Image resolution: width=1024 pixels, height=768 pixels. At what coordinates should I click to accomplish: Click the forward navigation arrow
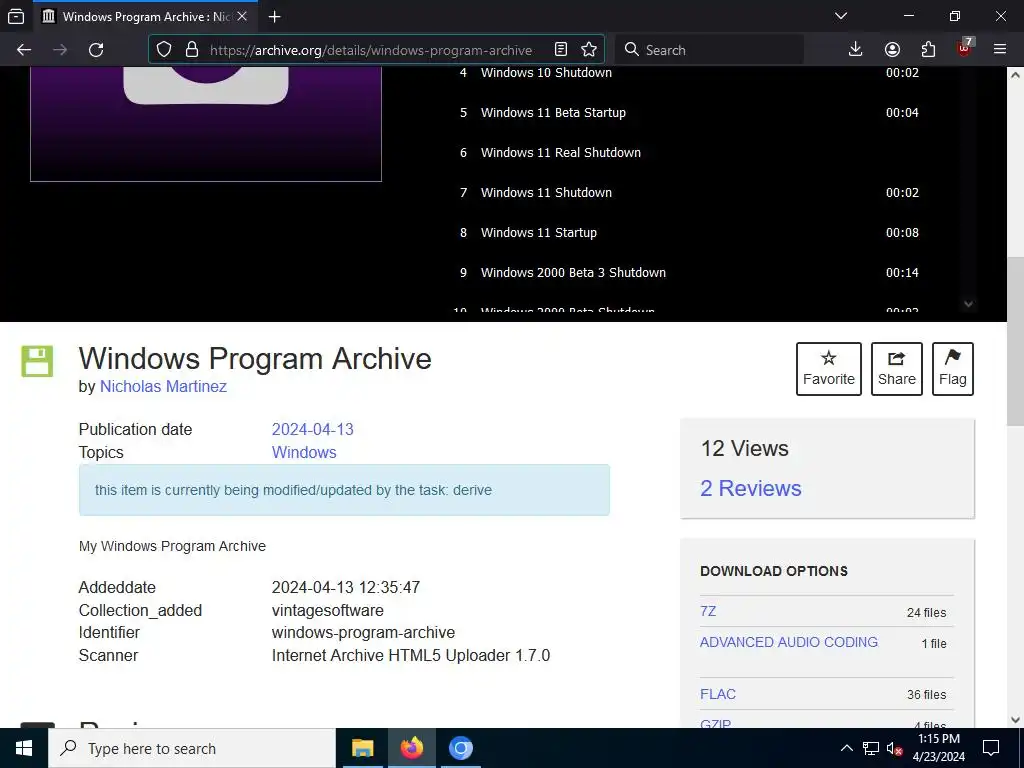coord(60,50)
